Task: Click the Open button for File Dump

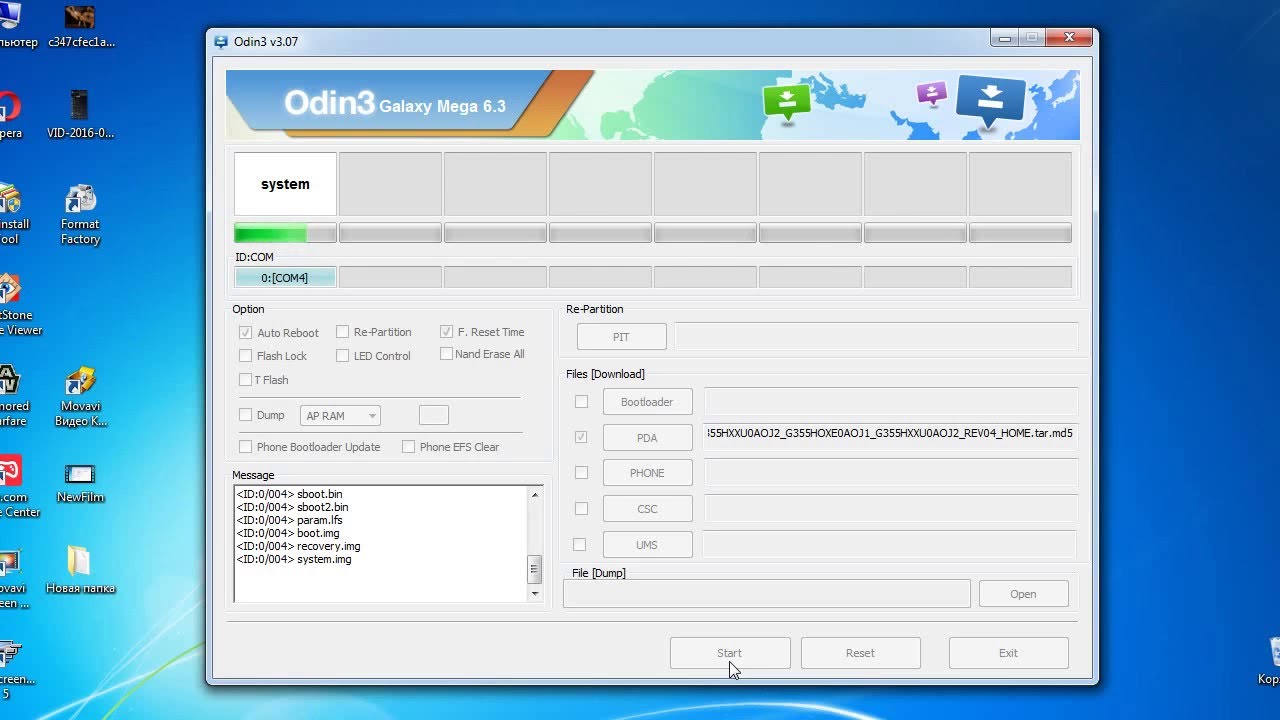Action: click(1023, 594)
